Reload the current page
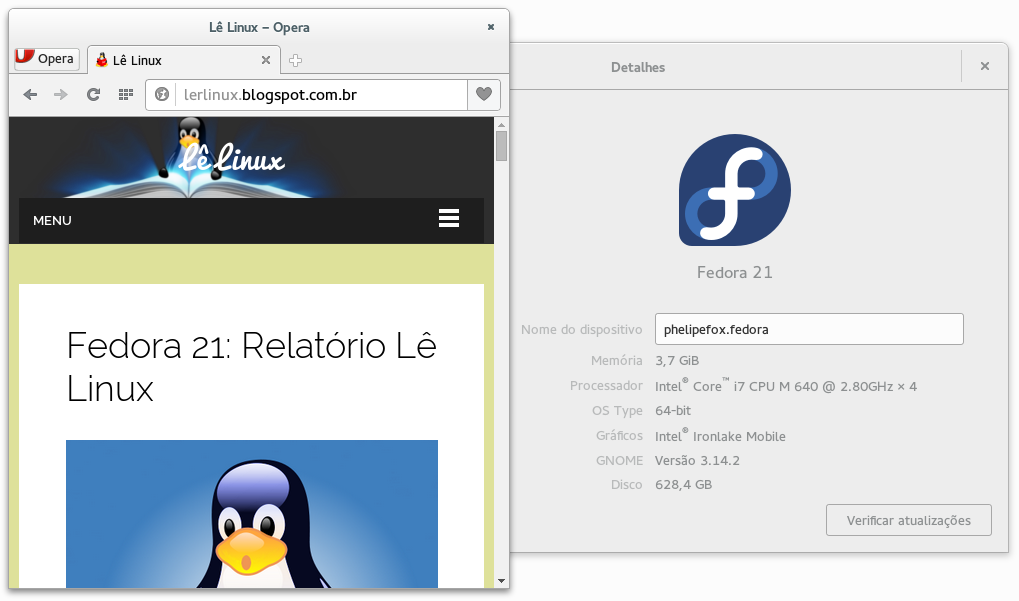The width and height of the screenshot is (1019, 601). pyautogui.click(x=93, y=95)
